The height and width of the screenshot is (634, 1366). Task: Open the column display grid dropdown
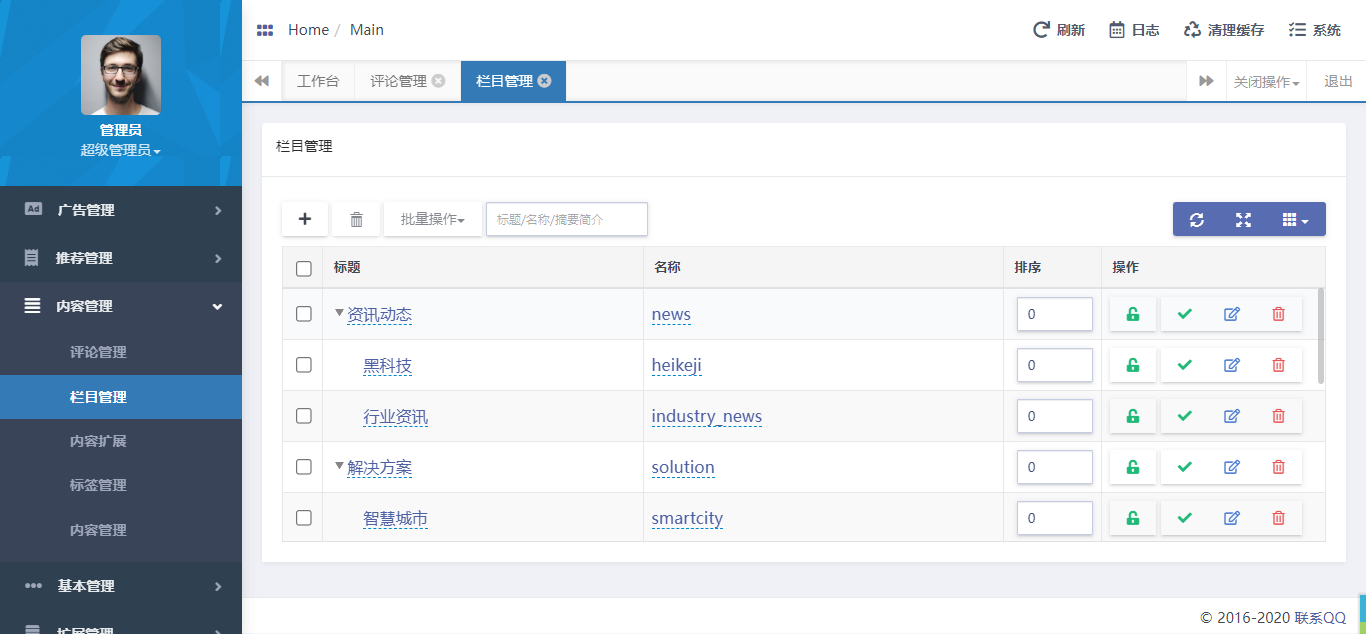point(1294,219)
